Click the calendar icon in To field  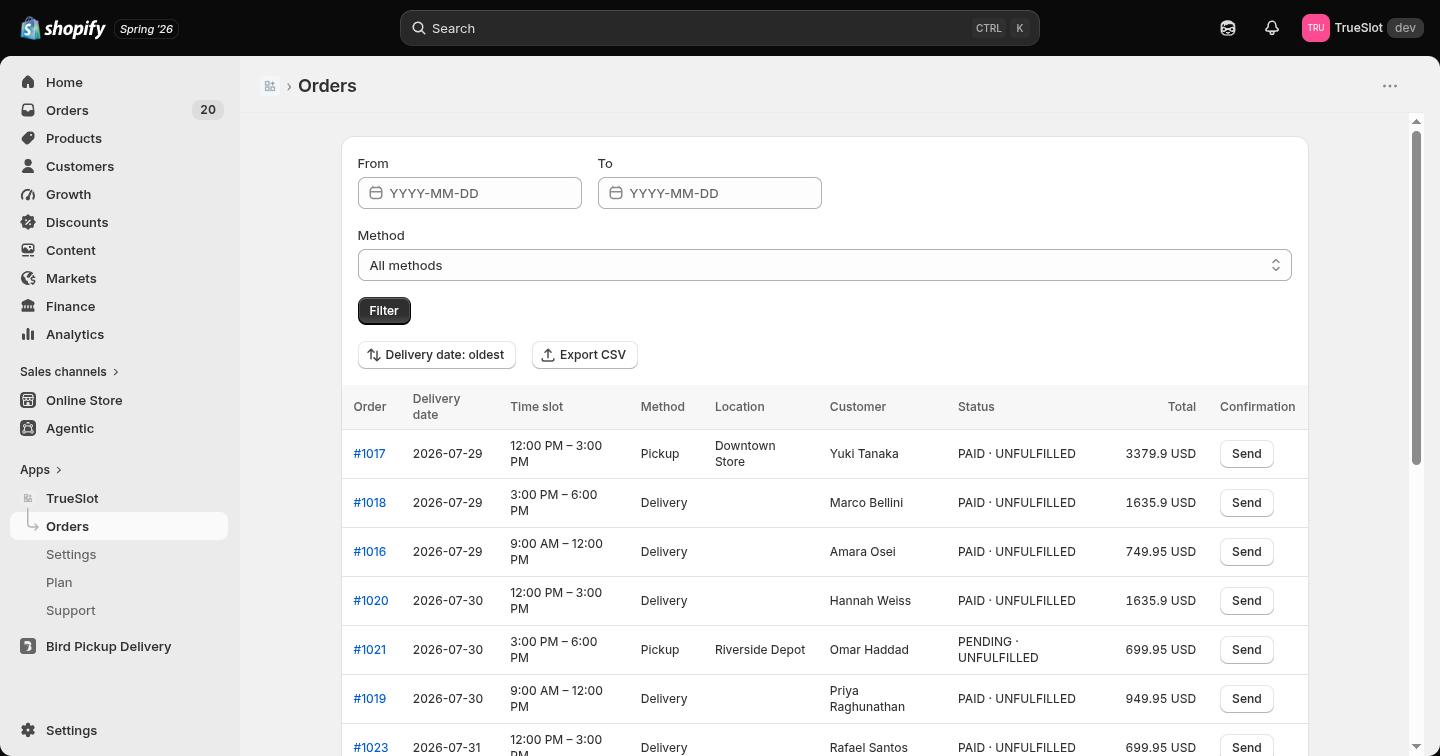[x=616, y=193]
